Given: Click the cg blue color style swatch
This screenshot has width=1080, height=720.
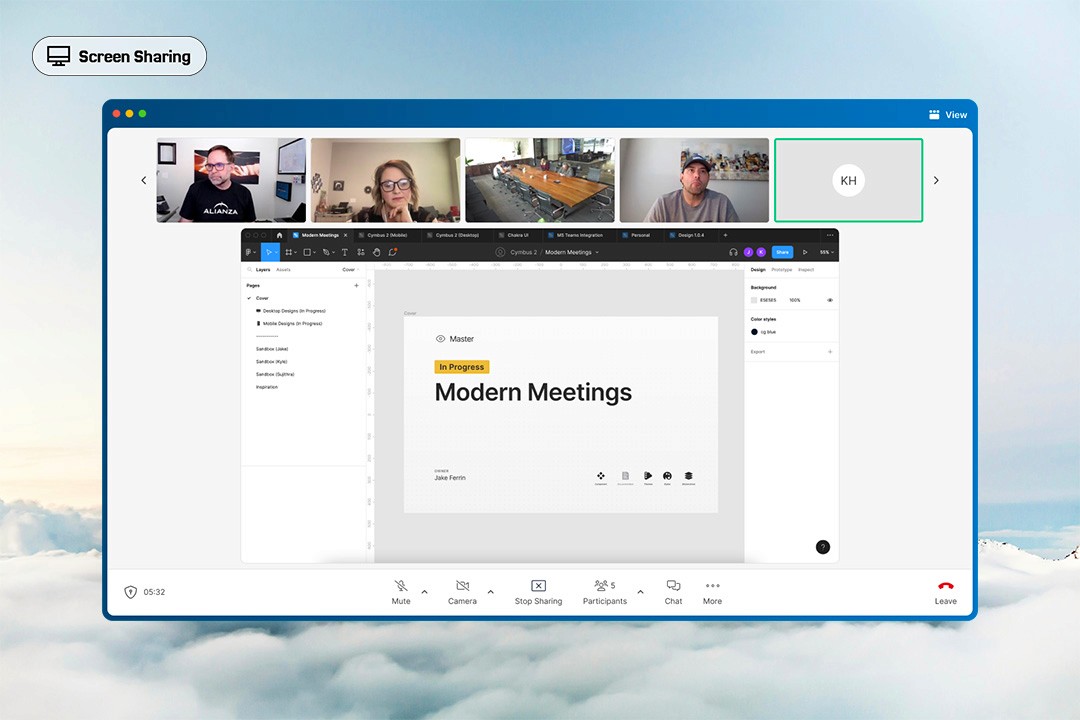Looking at the screenshot, I should coord(754,332).
